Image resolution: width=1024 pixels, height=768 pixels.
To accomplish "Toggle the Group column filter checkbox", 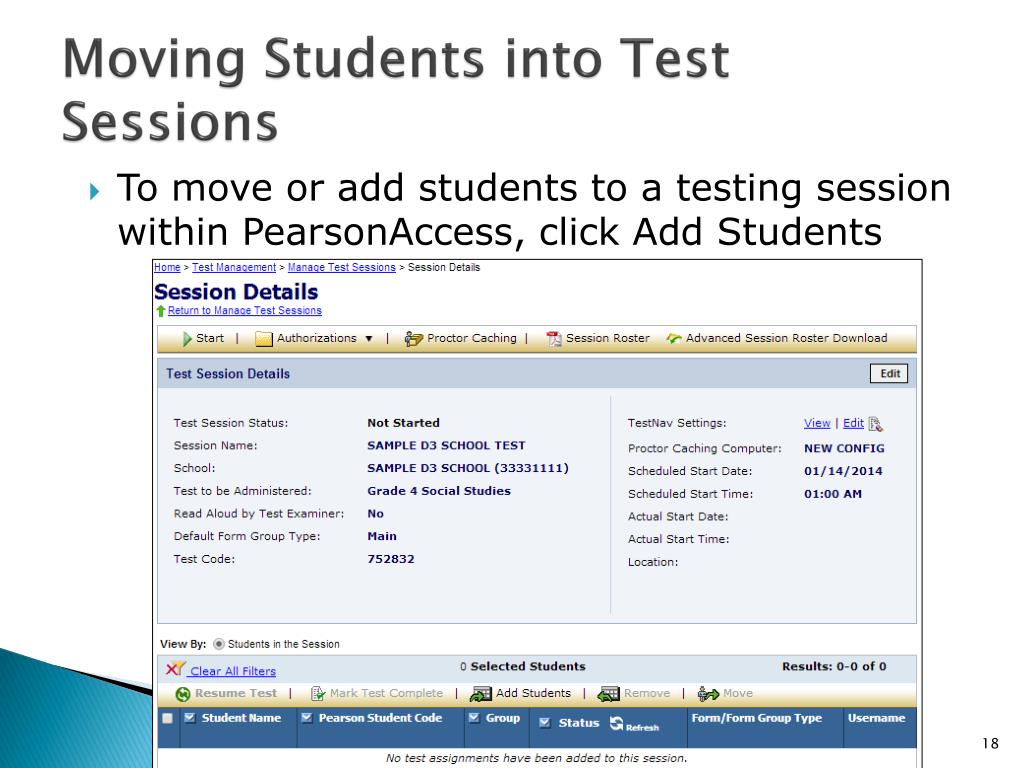I will pyautogui.click(x=474, y=718).
